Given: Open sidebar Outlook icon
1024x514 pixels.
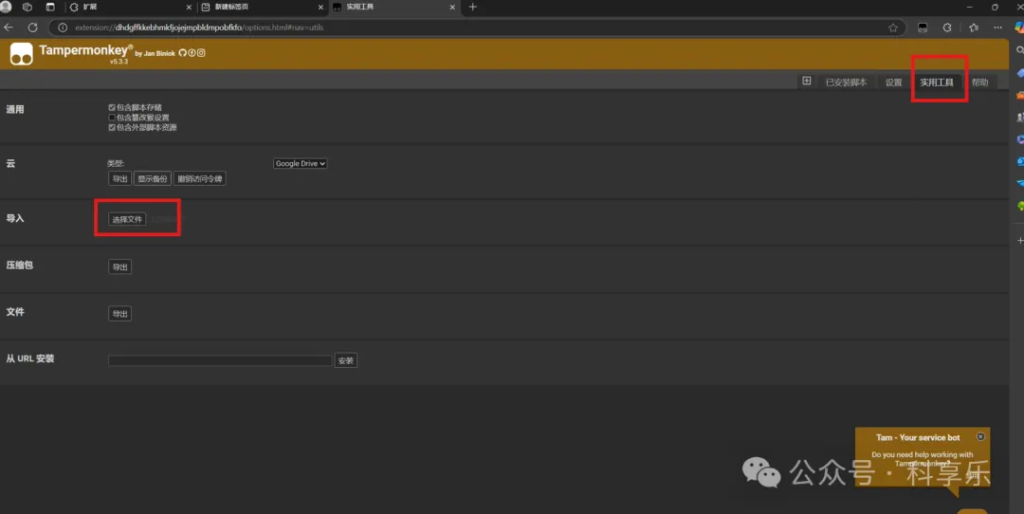Looking at the screenshot, I should pos(1020,161).
